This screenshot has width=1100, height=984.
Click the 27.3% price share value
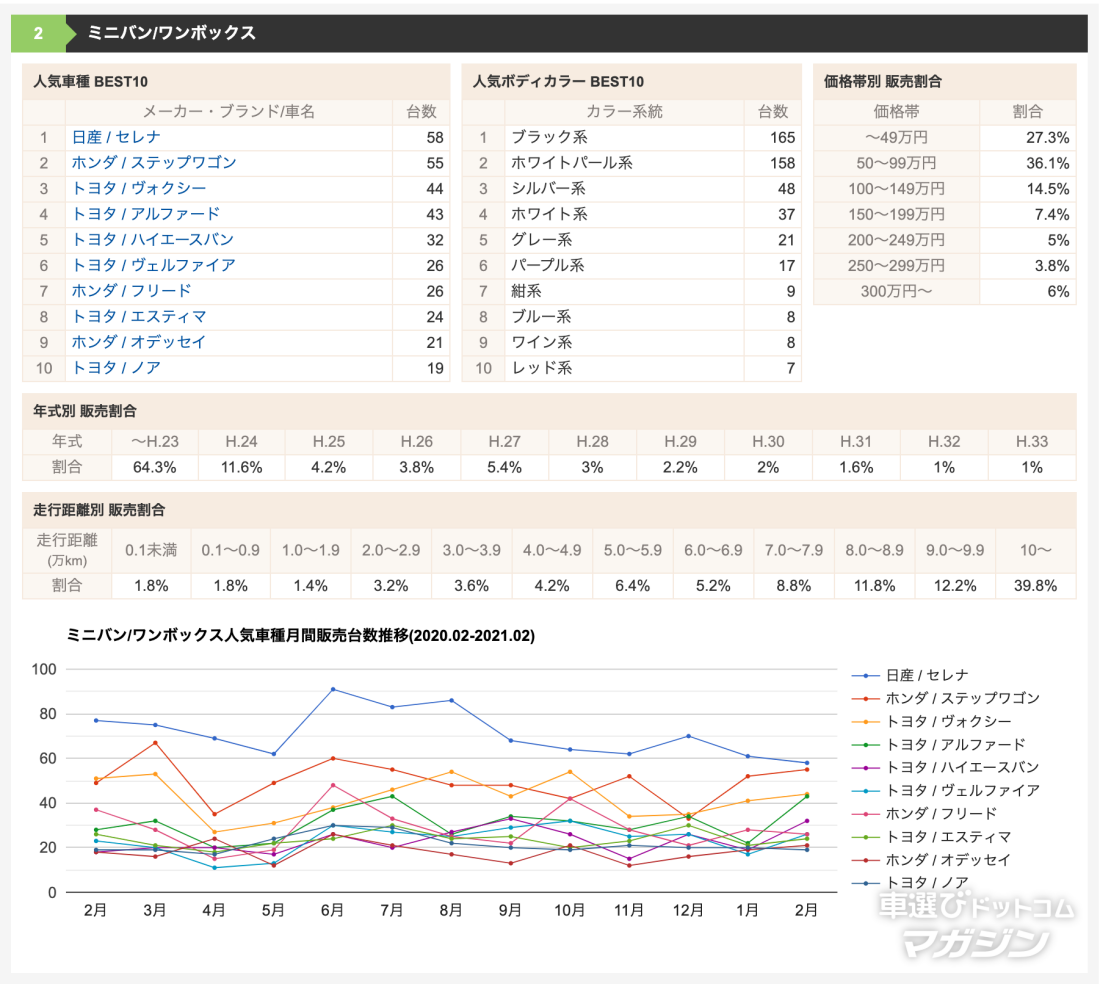1047,137
